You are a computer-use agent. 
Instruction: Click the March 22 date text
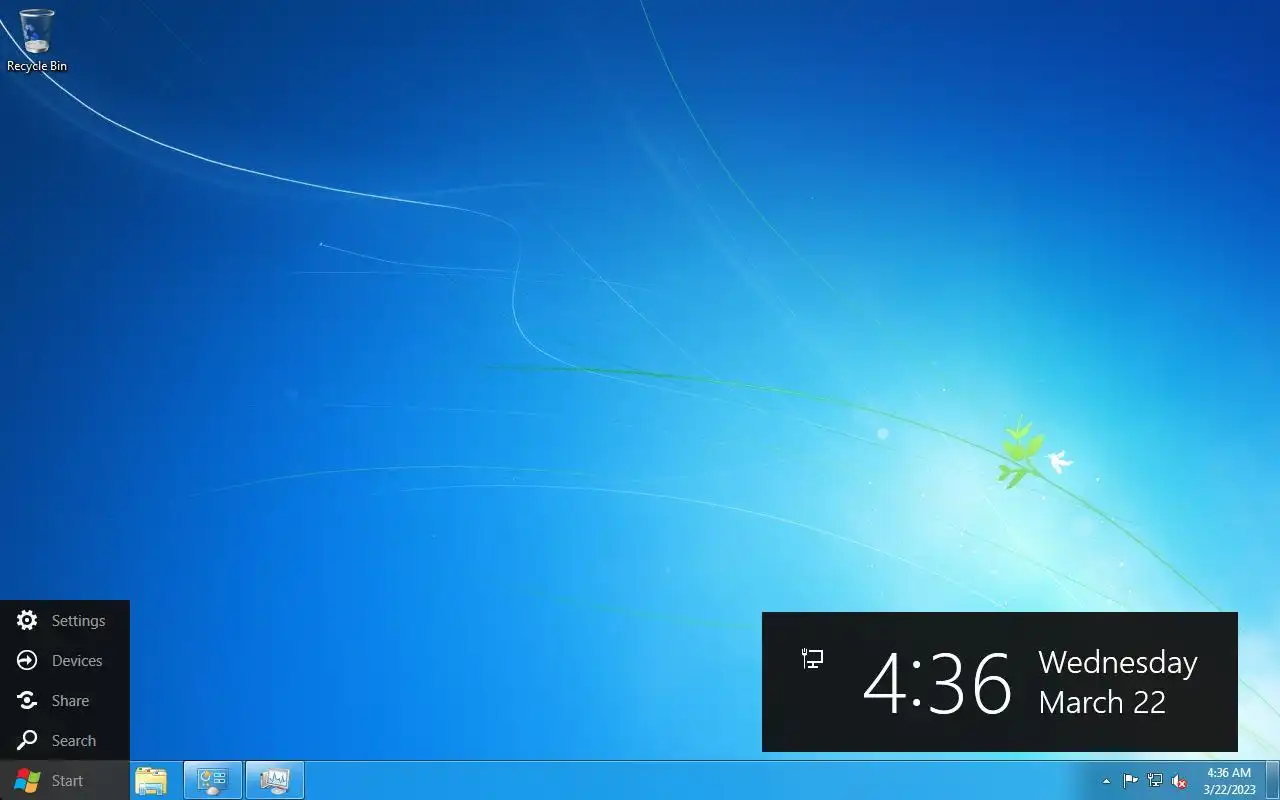[1102, 702]
